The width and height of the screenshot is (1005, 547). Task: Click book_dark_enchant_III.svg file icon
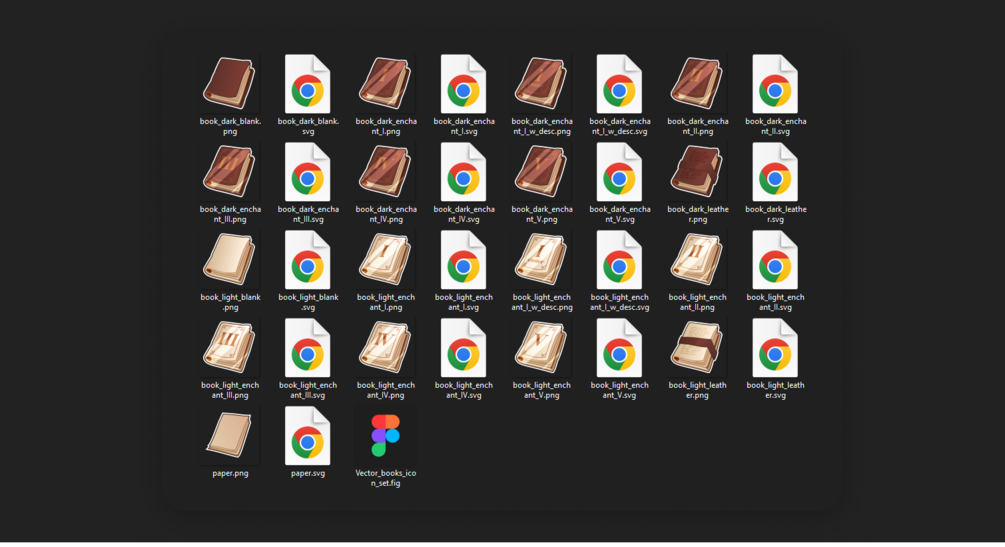308,171
